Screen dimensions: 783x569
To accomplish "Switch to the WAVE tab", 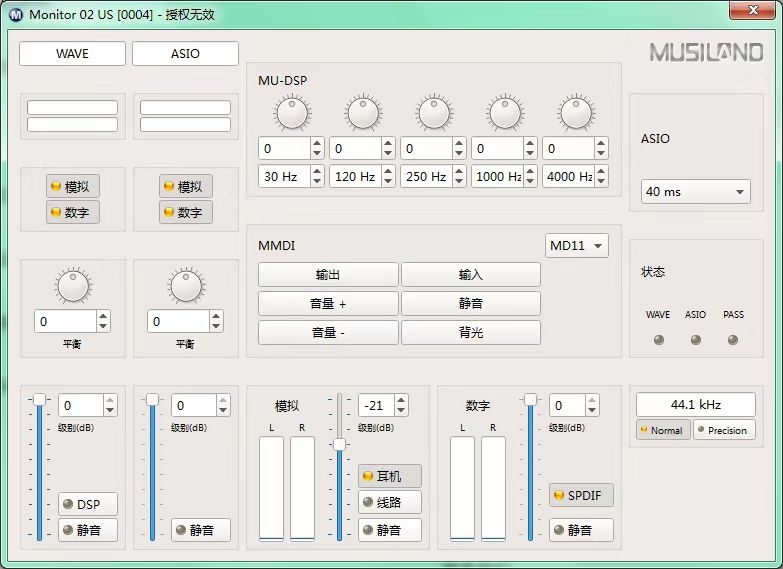I will pyautogui.click(x=72, y=54).
